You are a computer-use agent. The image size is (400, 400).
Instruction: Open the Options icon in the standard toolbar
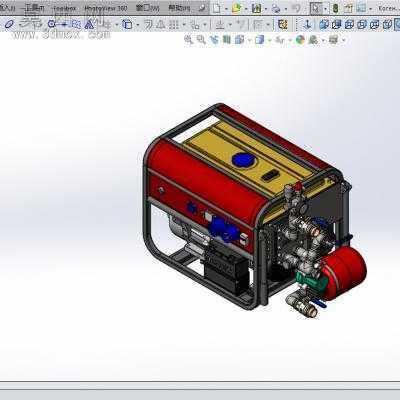click(x=361, y=8)
